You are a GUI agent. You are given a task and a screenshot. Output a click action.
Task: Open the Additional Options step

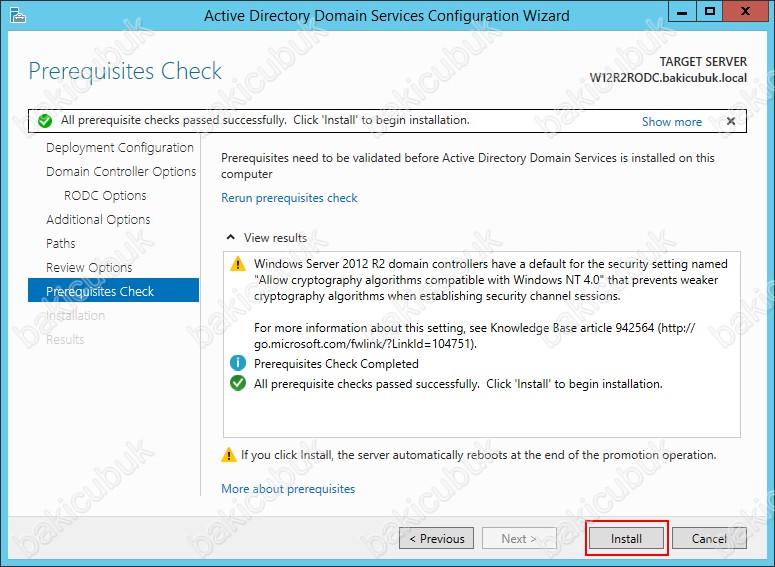point(98,219)
